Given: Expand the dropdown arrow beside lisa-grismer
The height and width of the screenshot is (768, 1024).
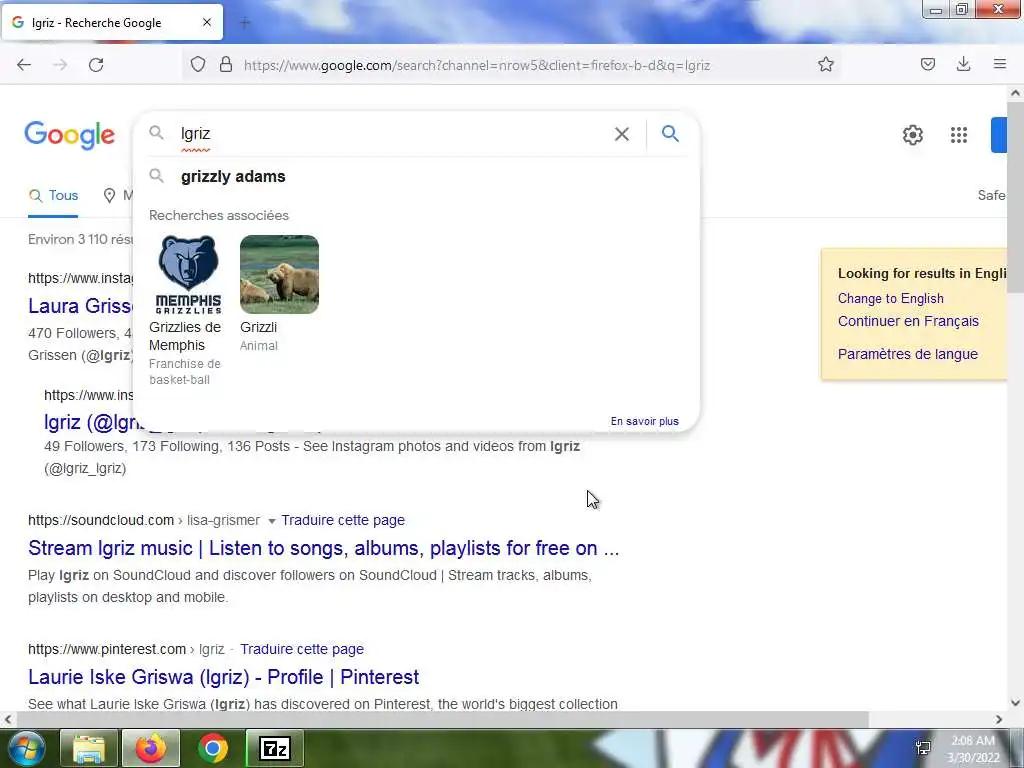Looking at the screenshot, I should 272,521.
